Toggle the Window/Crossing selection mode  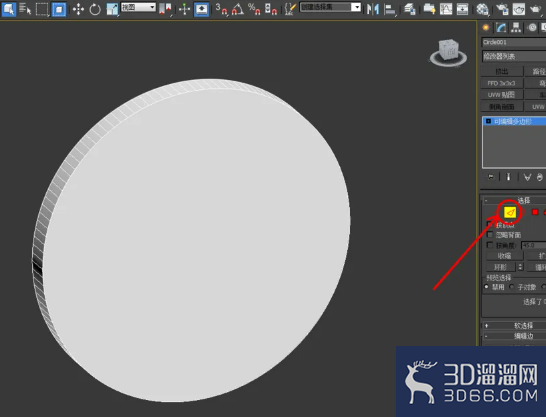point(58,9)
